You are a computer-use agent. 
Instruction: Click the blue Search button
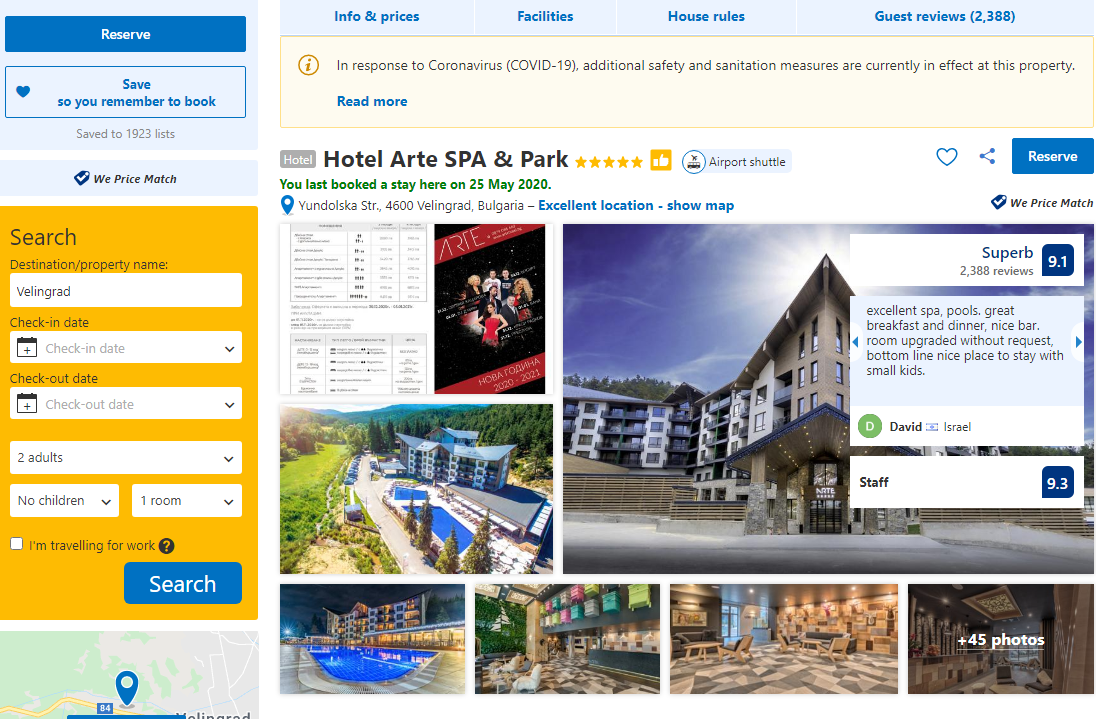(x=183, y=583)
